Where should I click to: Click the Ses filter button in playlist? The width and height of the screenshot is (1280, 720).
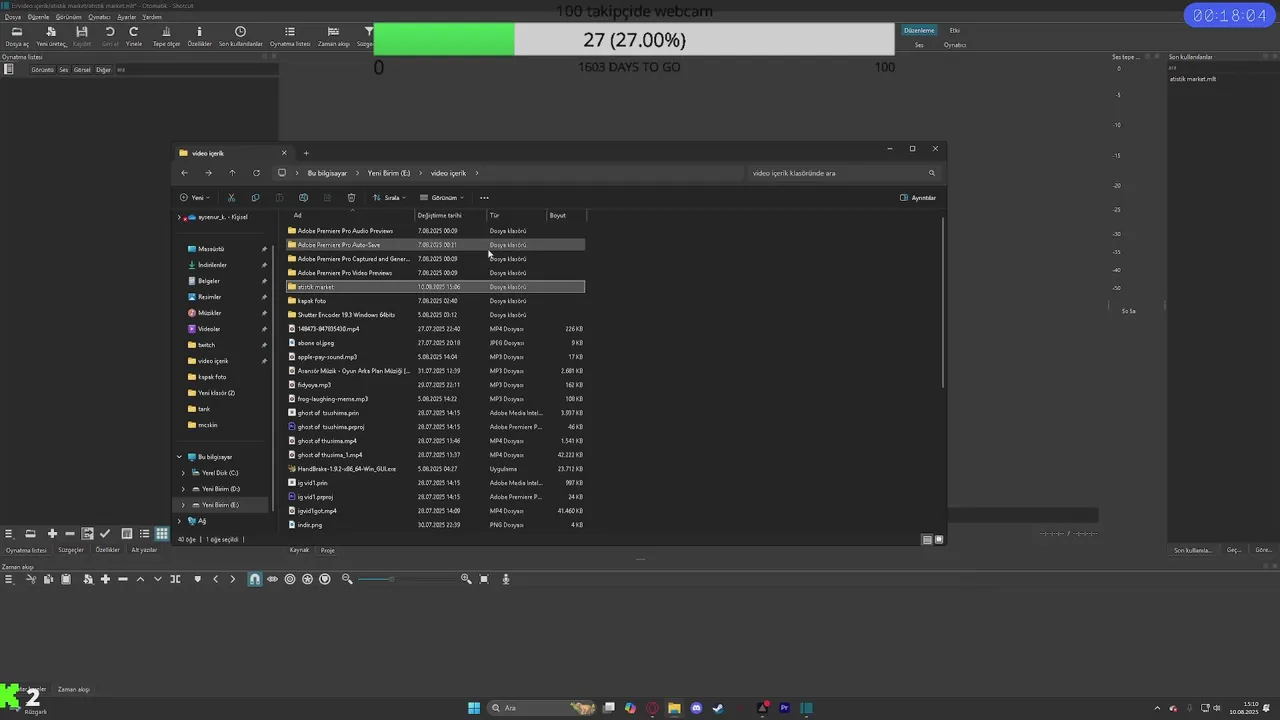click(x=64, y=70)
